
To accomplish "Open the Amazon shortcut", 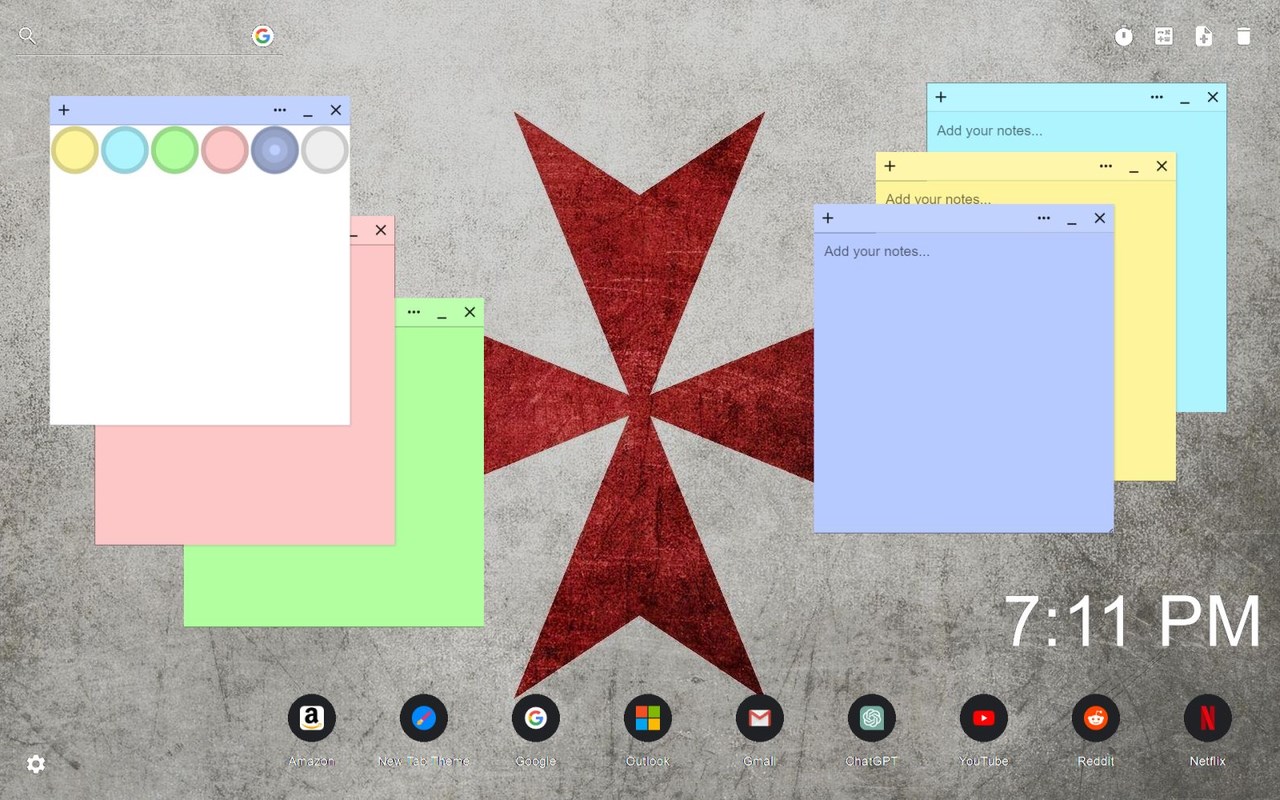I will [x=312, y=718].
